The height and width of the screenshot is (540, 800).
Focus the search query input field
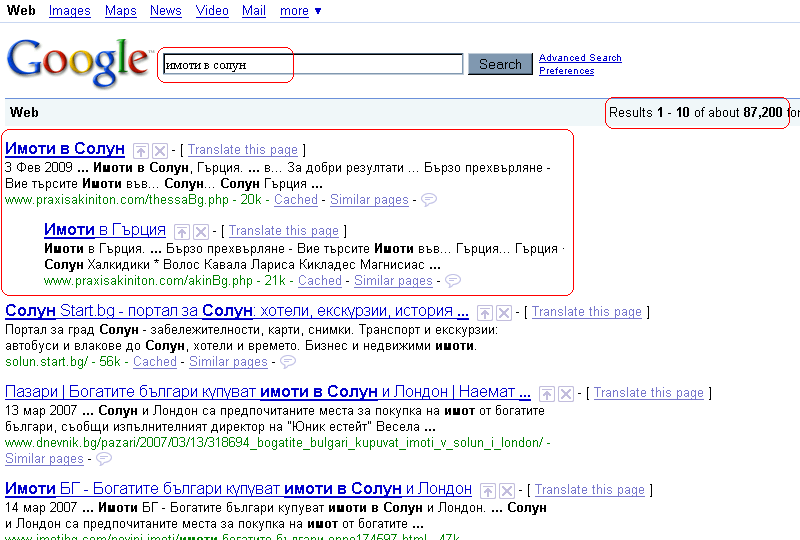click(x=312, y=65)
